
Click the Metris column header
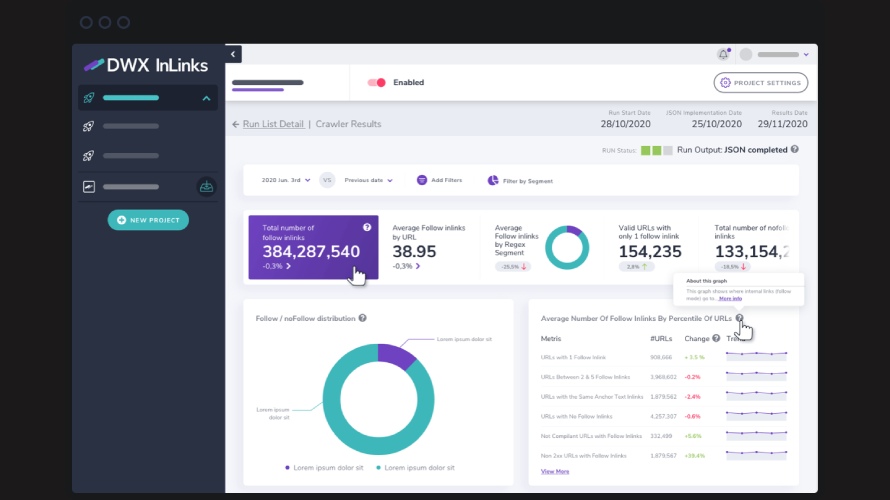click(551, 338)
